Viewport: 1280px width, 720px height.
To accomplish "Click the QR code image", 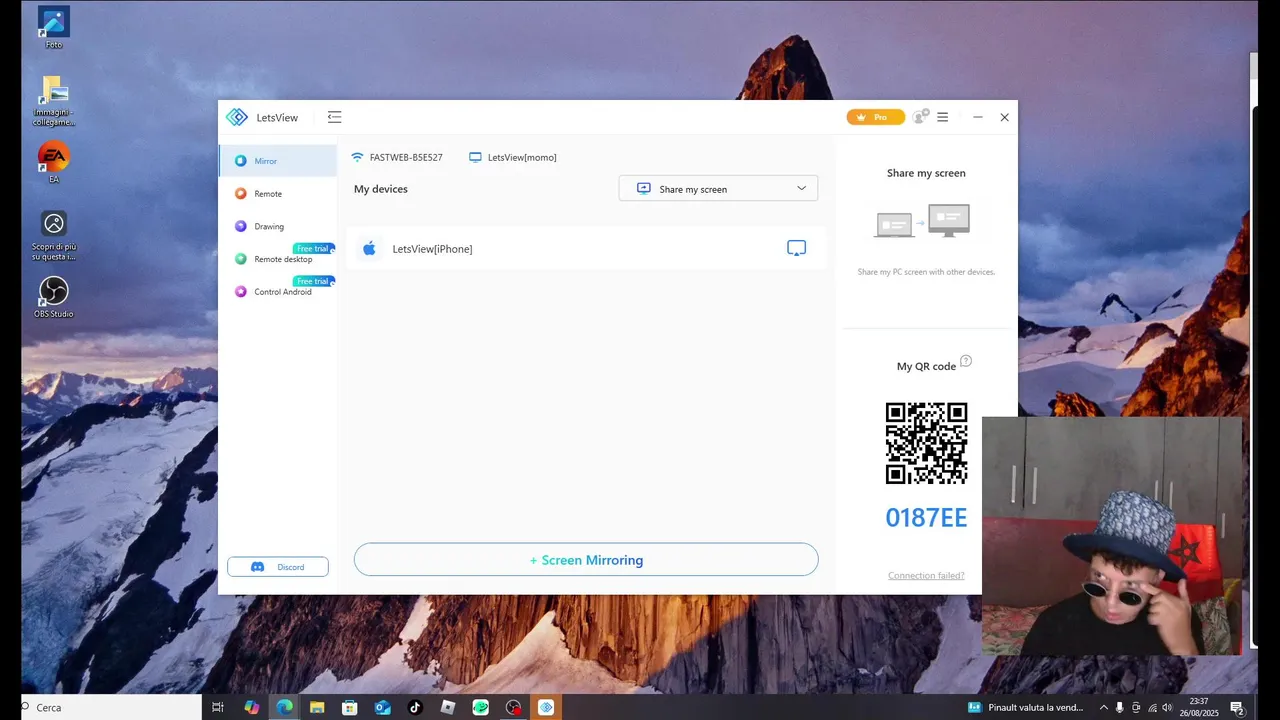I will 926,443.
